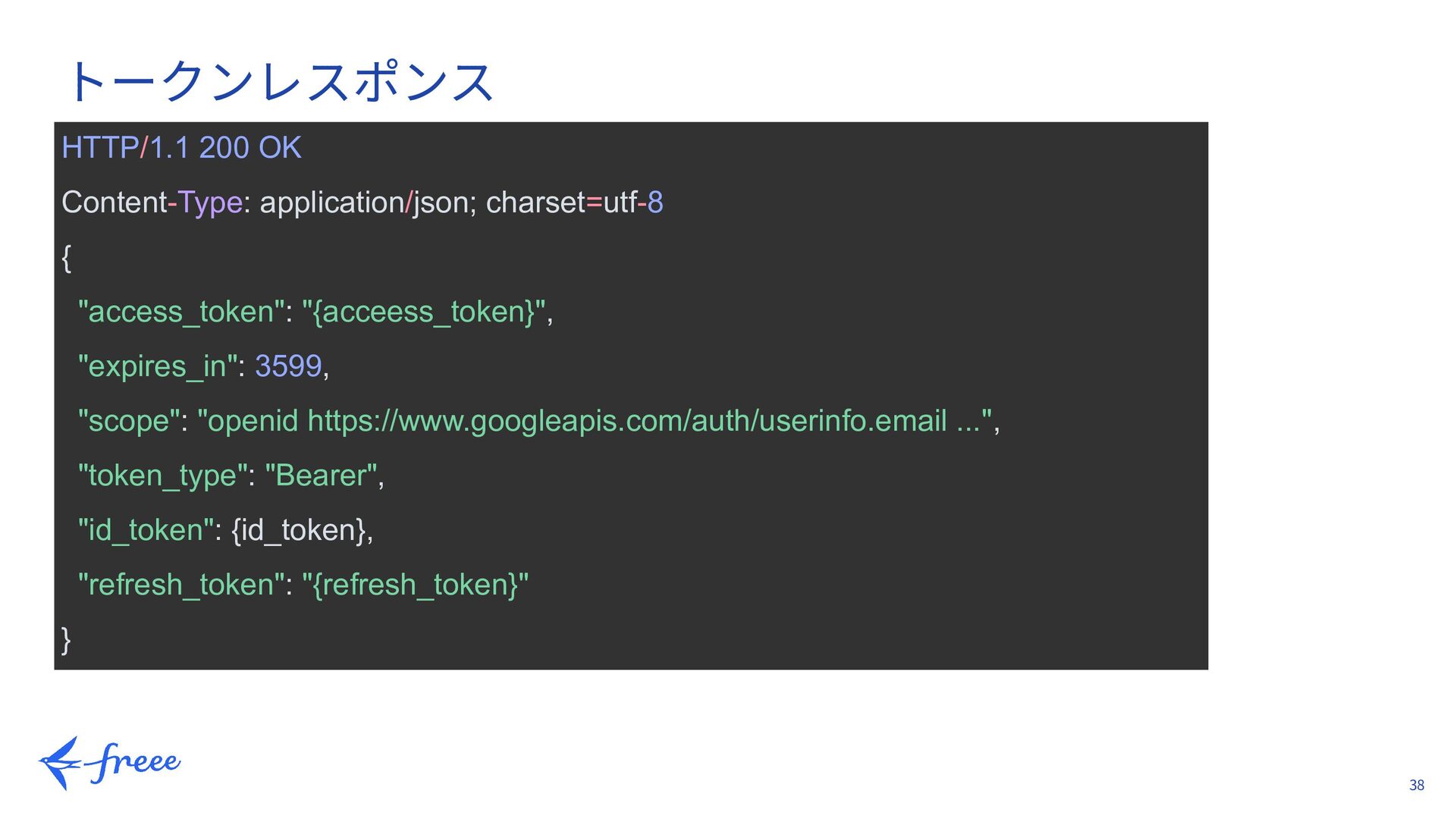This screenshot has height=819, width=1456.
Task: Click the "expires_in" key
Action: (x=158, y=366)
